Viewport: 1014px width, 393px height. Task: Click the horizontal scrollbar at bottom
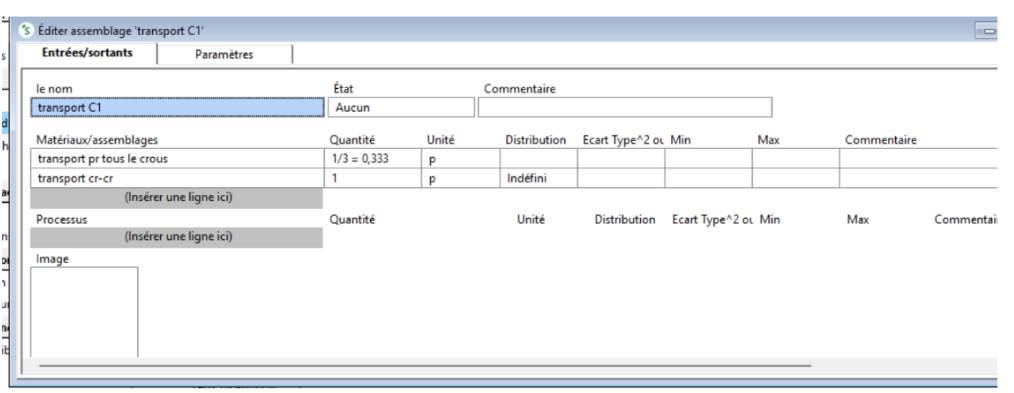coord(424,365)
